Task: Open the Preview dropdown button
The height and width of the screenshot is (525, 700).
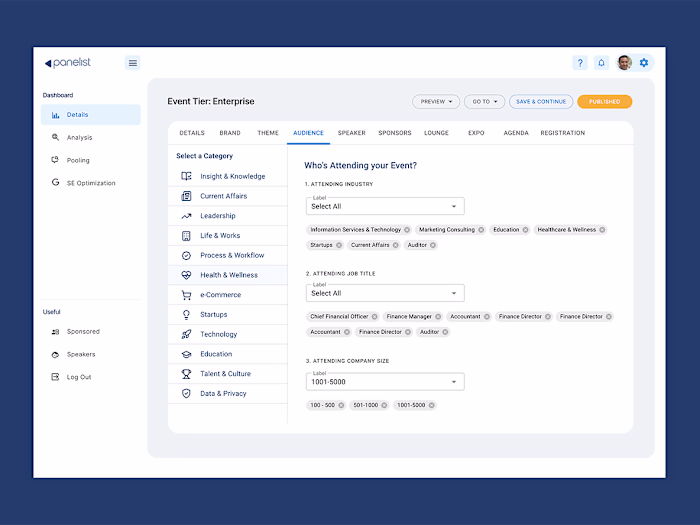Action: [x=436, y=102]
